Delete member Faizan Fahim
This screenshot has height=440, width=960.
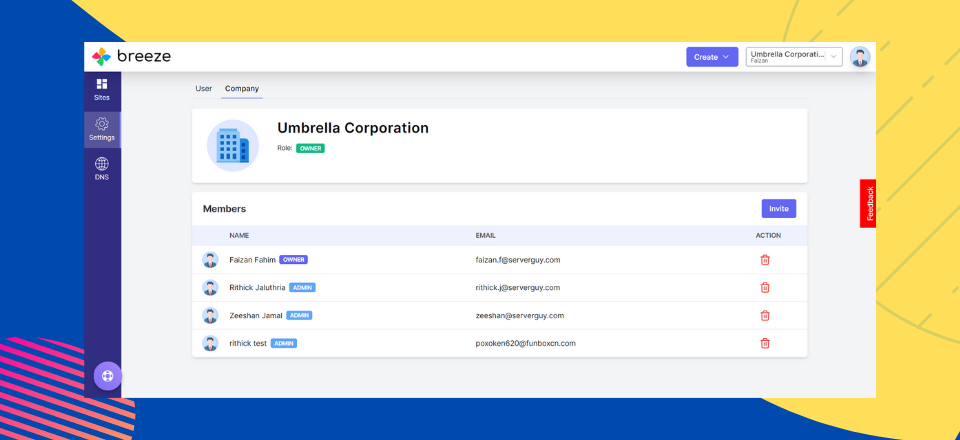[765, 259]
